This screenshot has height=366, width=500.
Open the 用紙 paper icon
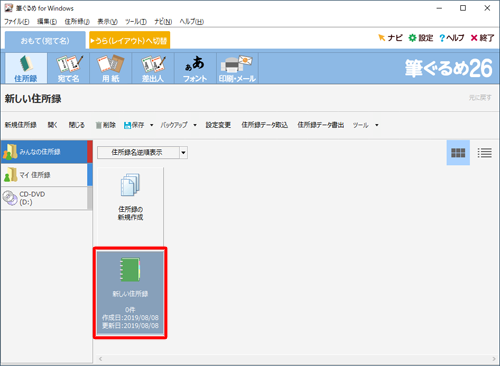(111, 68)
